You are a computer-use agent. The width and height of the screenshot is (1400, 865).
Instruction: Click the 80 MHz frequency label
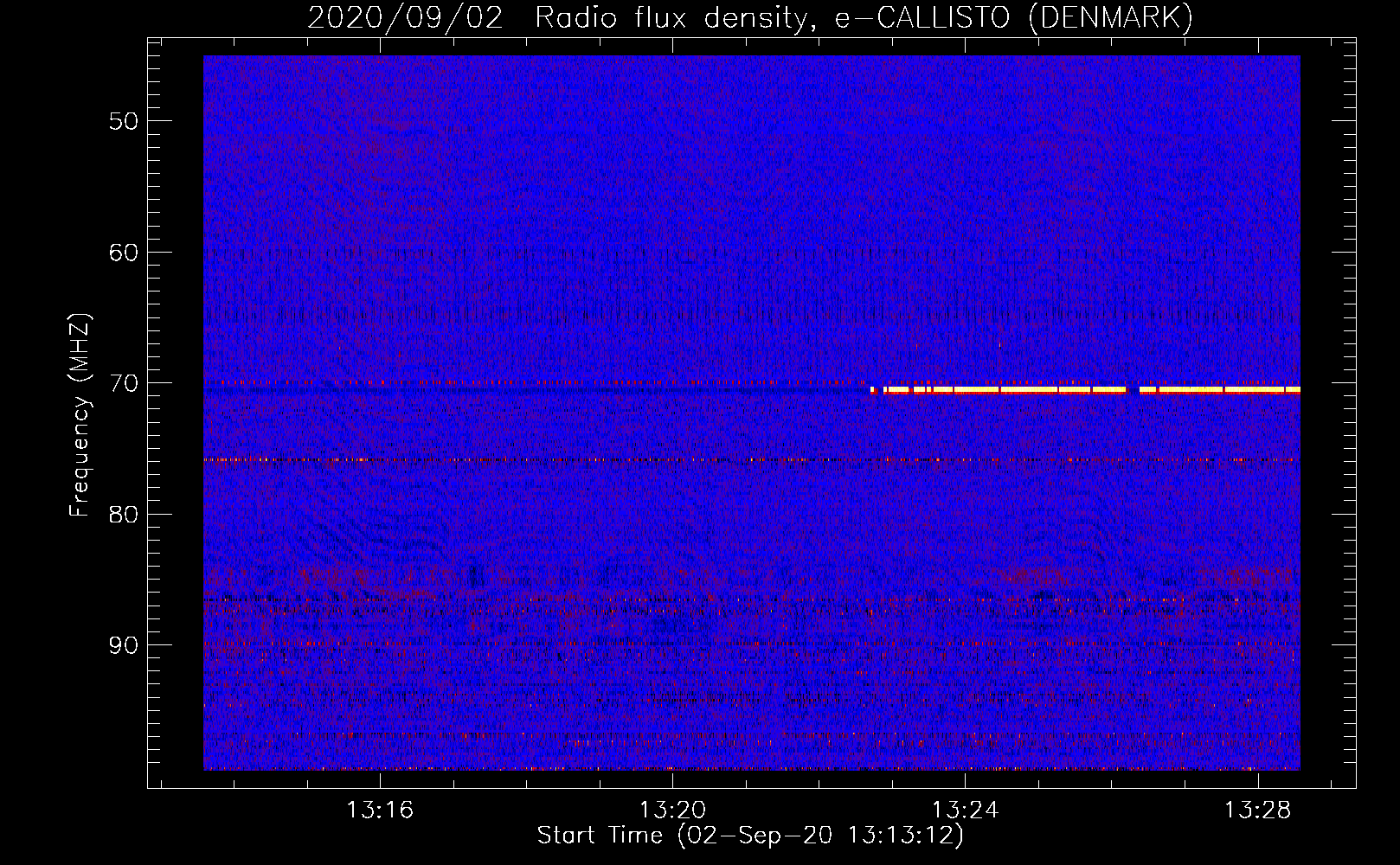point(124,515)
